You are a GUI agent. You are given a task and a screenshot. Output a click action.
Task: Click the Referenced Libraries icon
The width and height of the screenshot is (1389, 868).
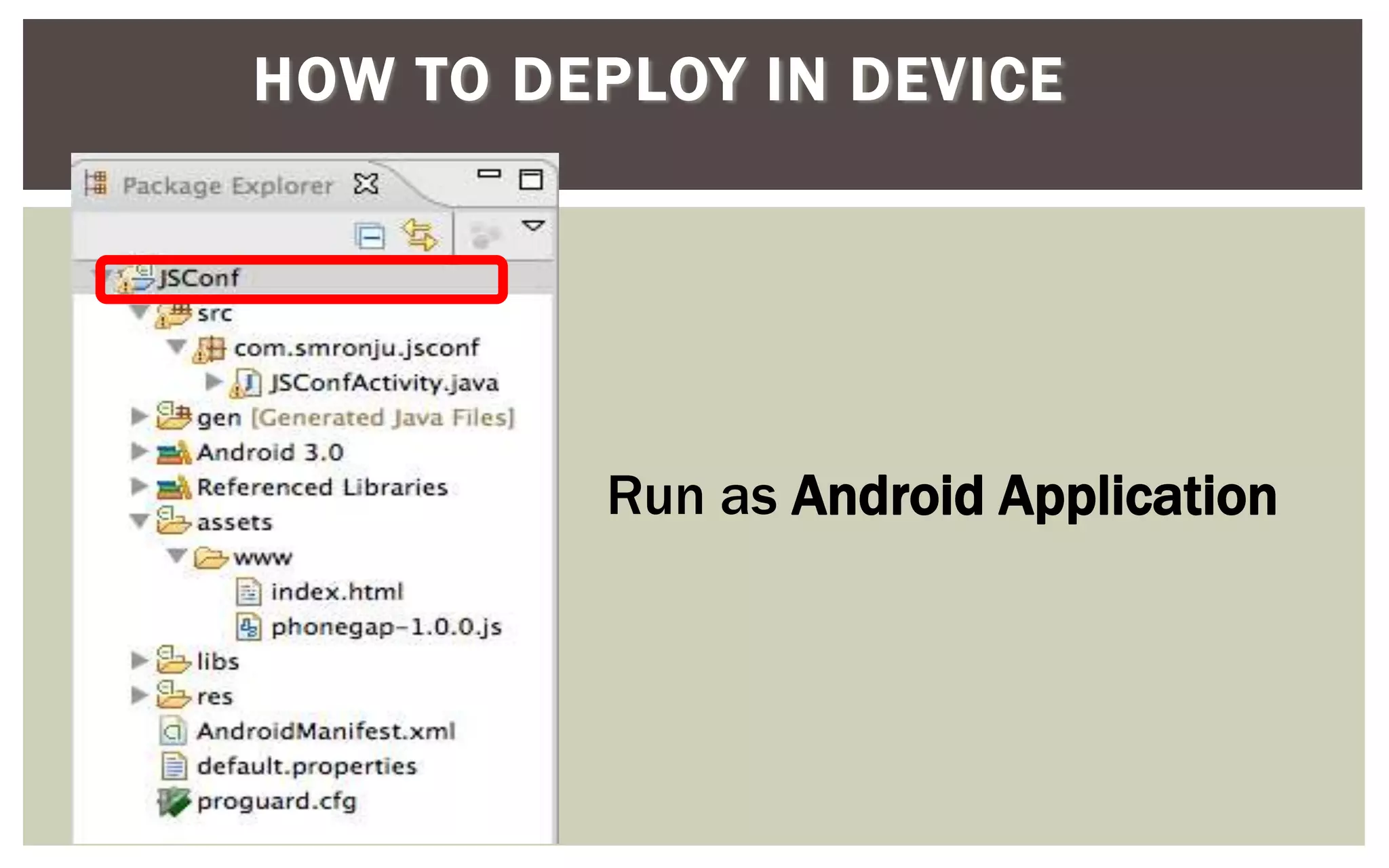174,487
